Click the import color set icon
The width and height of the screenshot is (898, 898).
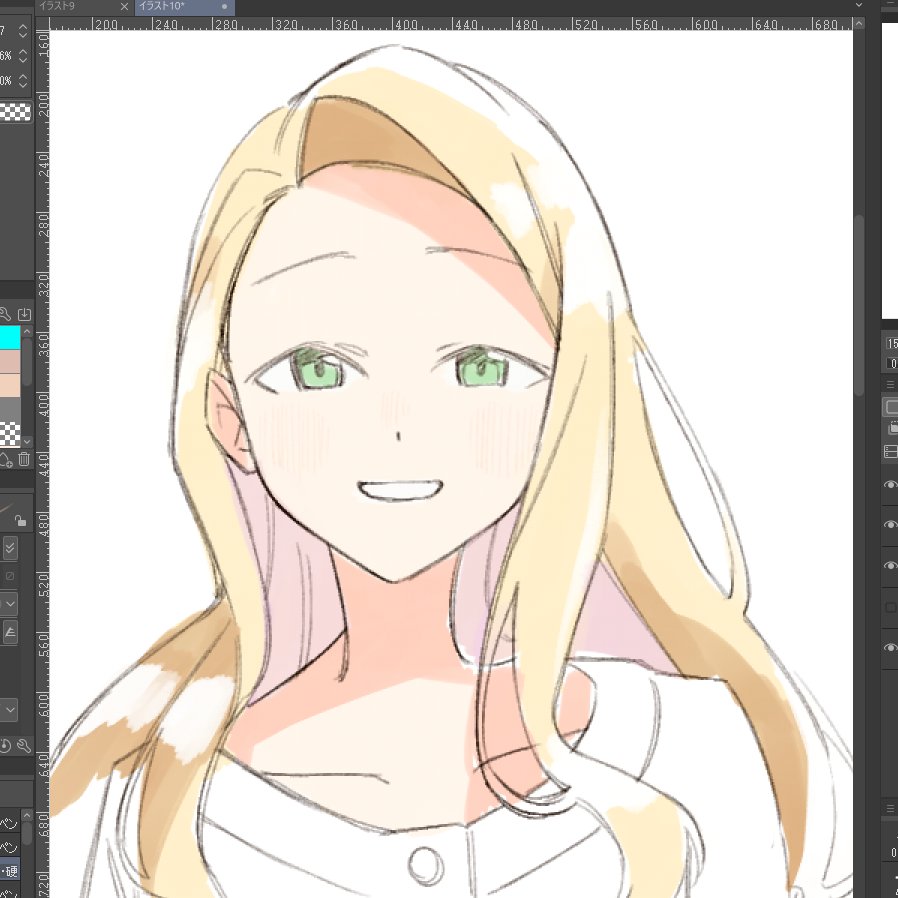(24, 314)
